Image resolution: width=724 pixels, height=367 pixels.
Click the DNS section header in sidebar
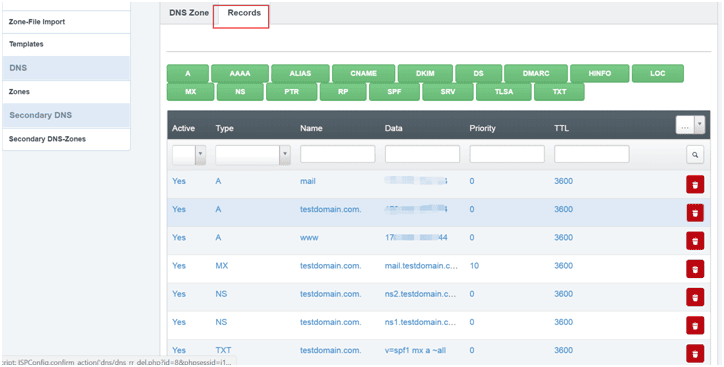pyautogui.click(x=66, y=68)
